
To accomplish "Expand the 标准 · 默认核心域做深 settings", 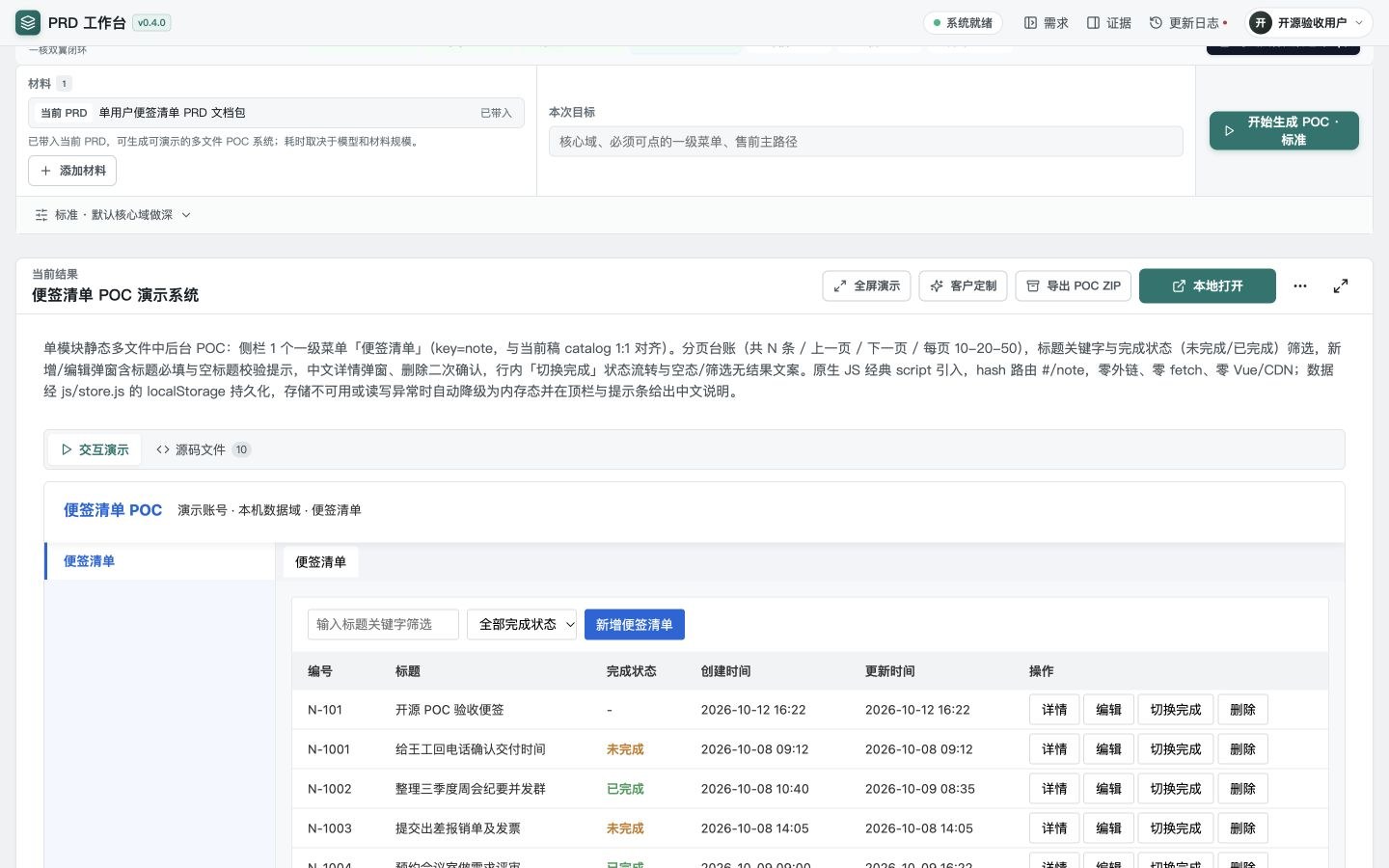I will coord(113,215).
